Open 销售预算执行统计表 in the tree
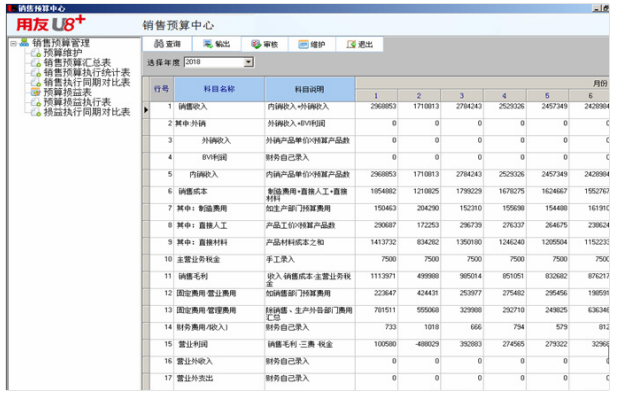The image size is (620, 398). (87, 73)
